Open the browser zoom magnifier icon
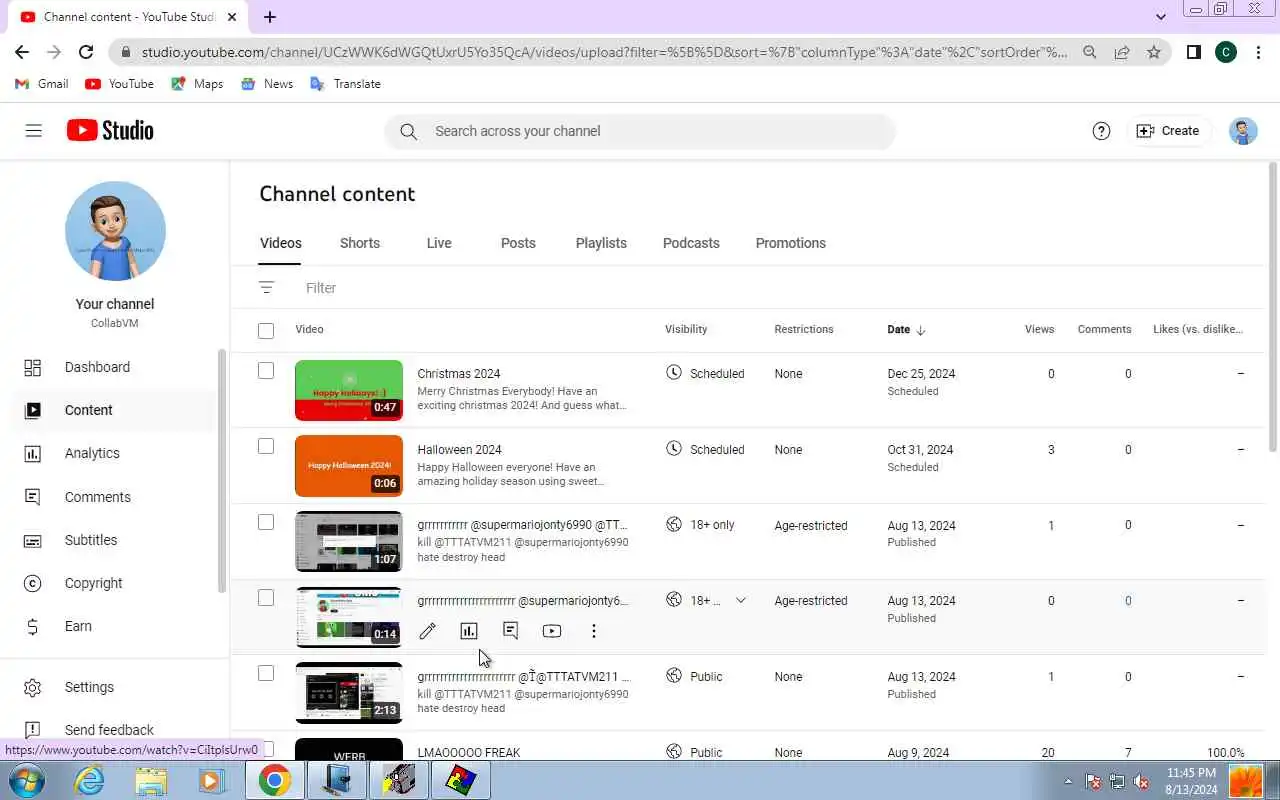Screen dimensions: 1280x800 pyautogui.click(x=1090, y=52)
